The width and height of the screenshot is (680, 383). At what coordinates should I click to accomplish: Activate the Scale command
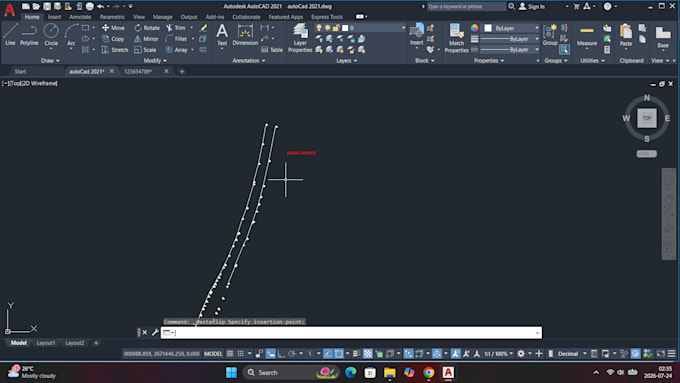click(x=145, y=50)
